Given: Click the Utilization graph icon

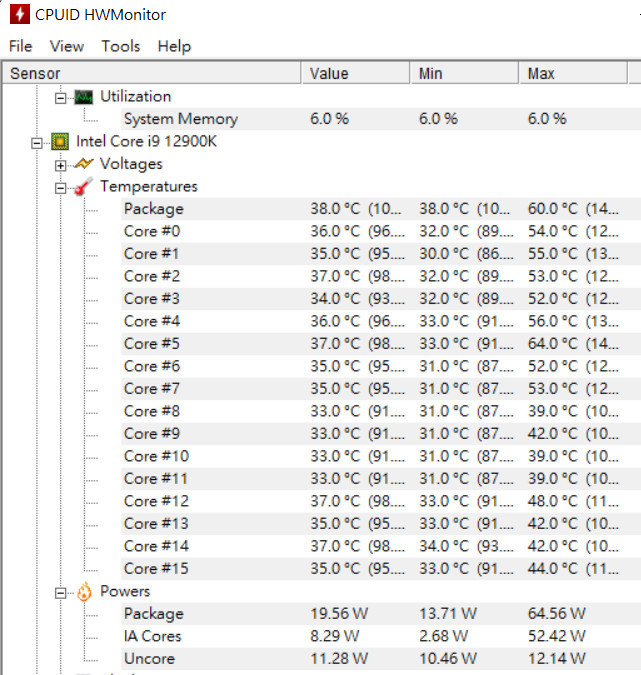Looking at the screenshot, I should coord(84,97).
